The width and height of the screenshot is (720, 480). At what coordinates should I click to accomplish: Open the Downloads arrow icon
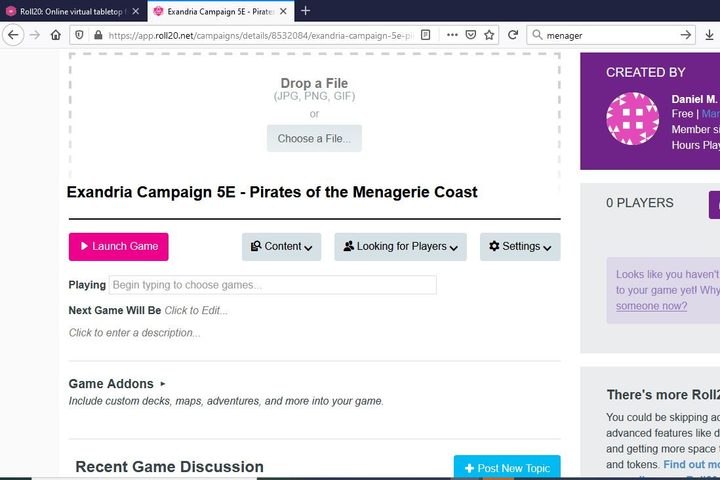(x=709, y=35)
